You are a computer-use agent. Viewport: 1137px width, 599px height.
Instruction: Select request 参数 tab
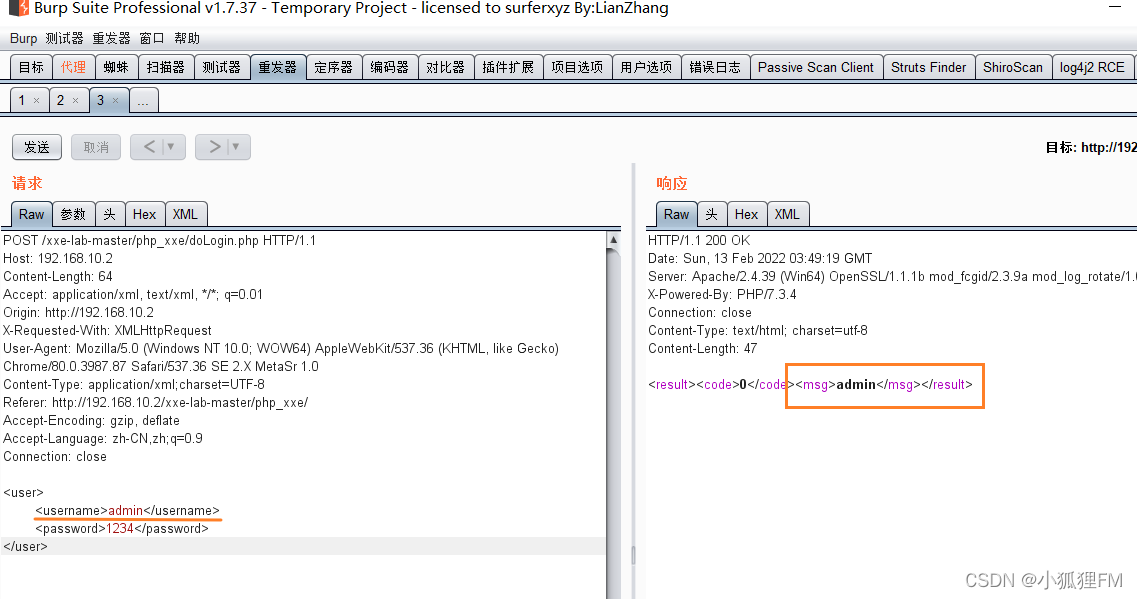click(73, 215)
